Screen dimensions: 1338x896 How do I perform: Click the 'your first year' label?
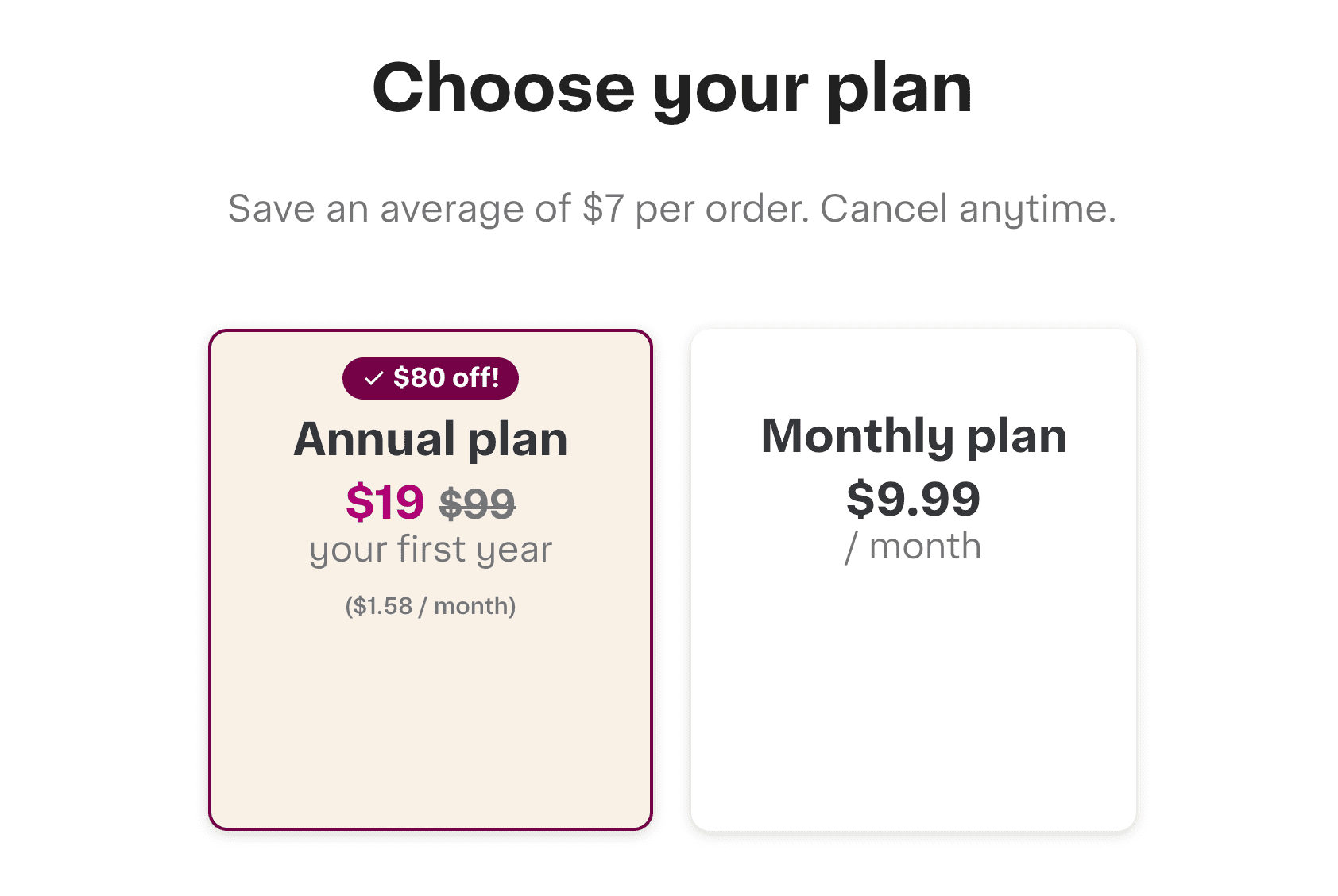(430, 549)
